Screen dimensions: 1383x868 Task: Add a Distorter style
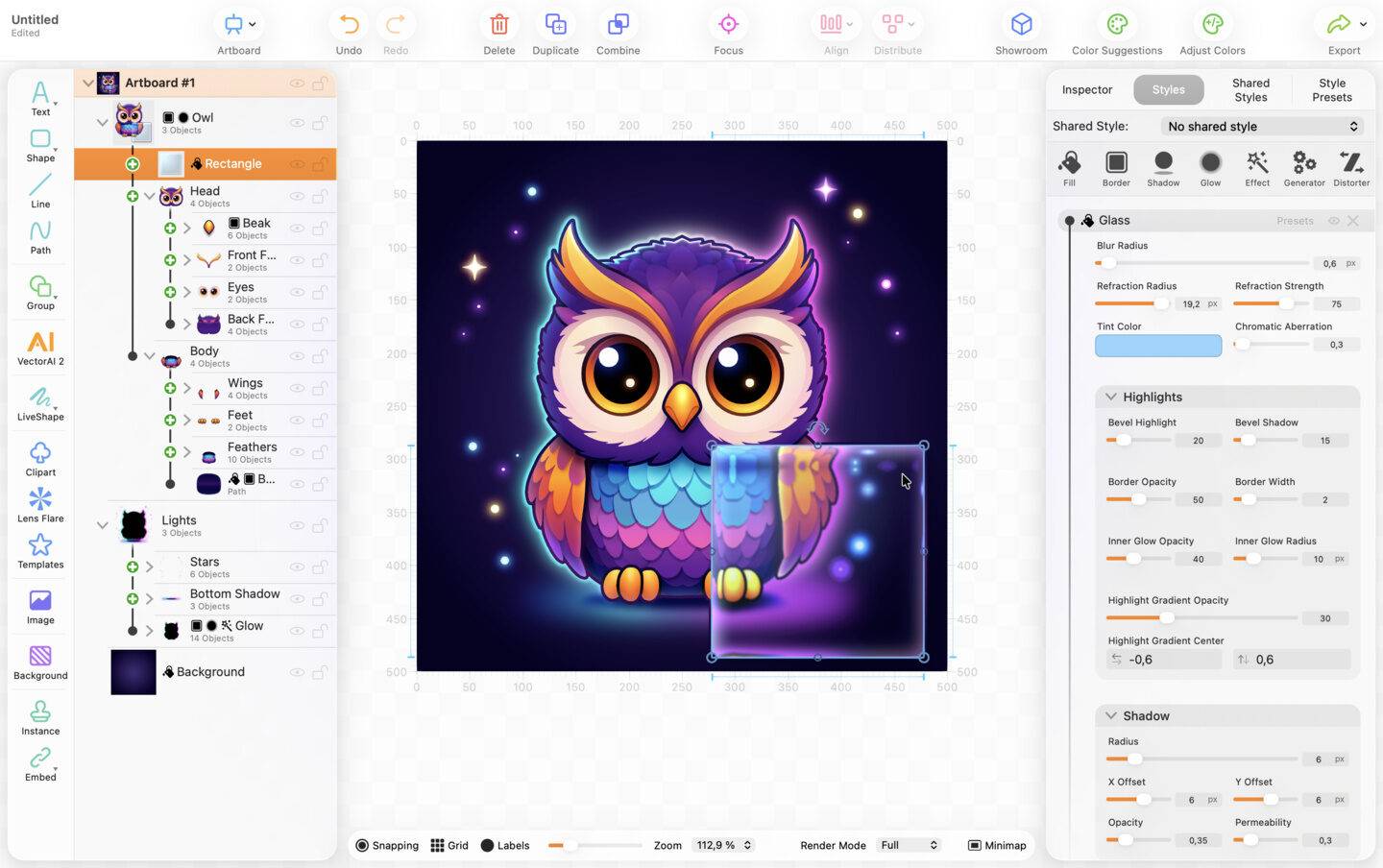click(1351, 167)
